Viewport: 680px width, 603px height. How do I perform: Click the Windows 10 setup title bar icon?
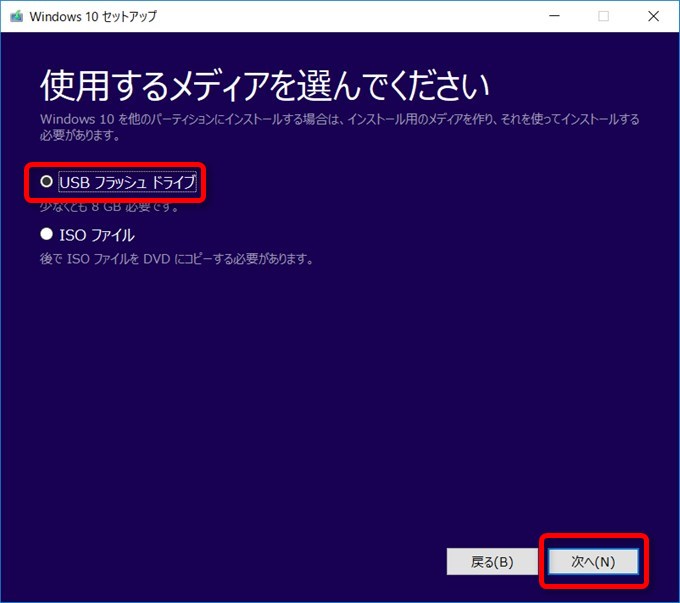(16, 16)
